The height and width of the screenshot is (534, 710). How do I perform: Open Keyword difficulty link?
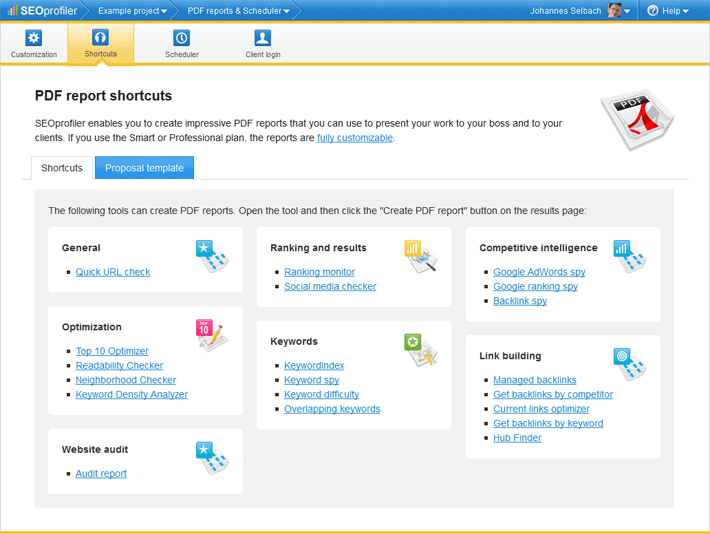pos(321,394)
